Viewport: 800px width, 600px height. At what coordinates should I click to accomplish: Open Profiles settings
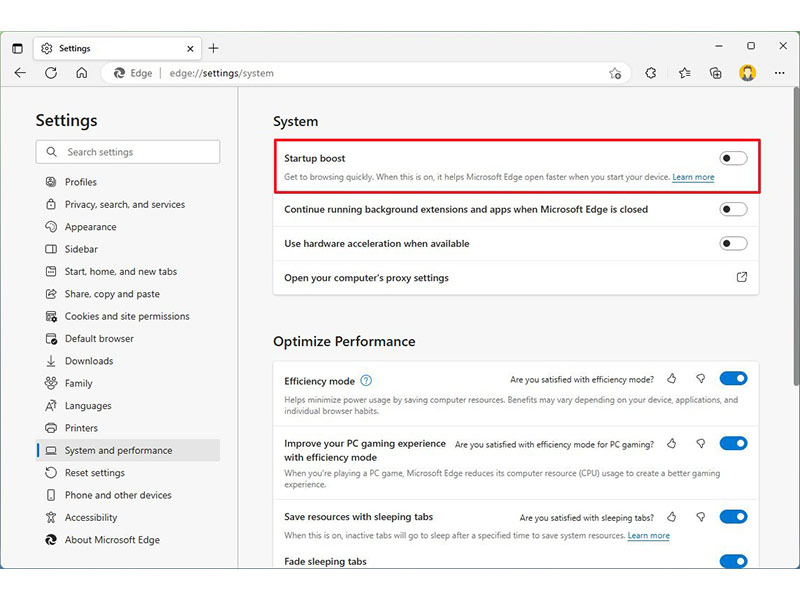coord(128,182)
